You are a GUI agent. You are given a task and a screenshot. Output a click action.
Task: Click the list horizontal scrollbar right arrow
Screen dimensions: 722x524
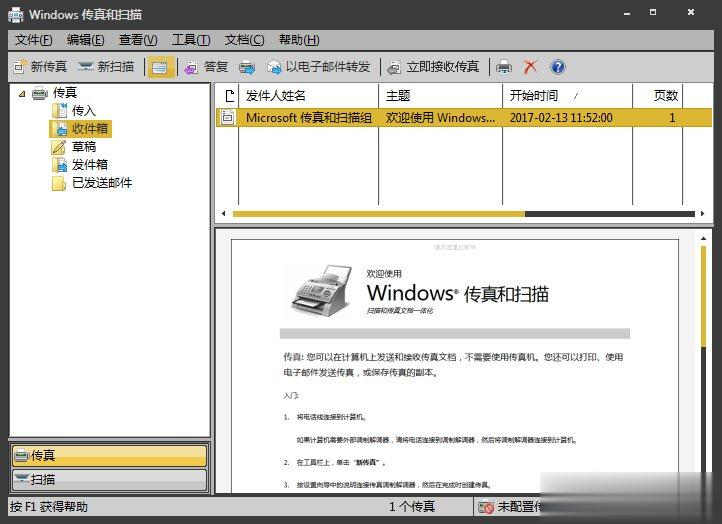702,214
